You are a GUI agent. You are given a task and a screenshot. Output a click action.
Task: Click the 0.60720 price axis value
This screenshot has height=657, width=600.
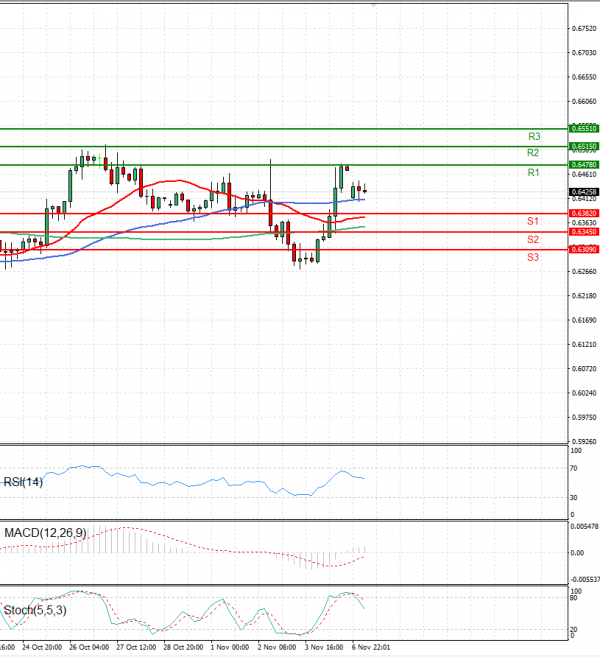[584, 369]
